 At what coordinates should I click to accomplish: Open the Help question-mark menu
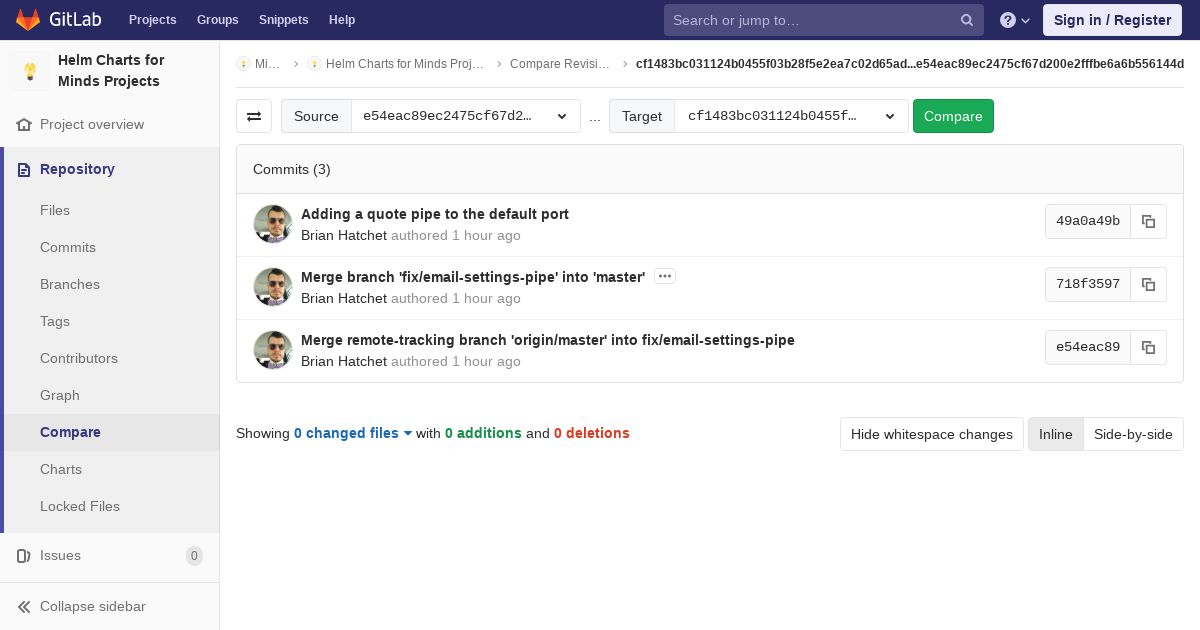(1015, 20)
